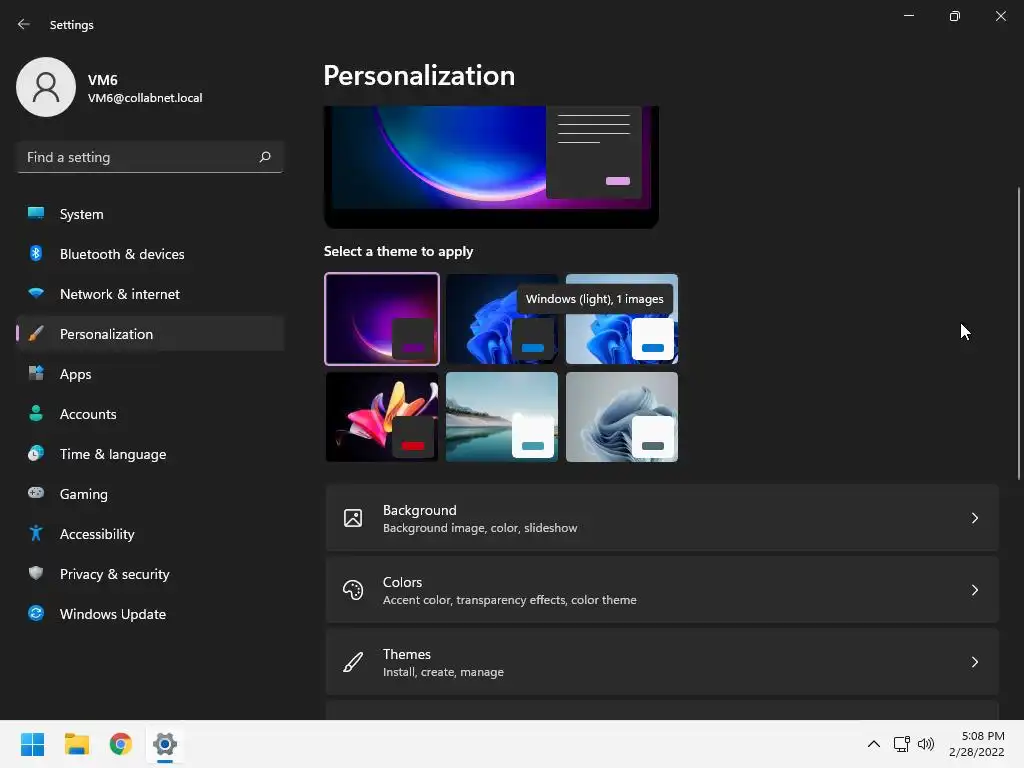
Task: Click the vertical scrollbar of settings page
Action: 1018,333
